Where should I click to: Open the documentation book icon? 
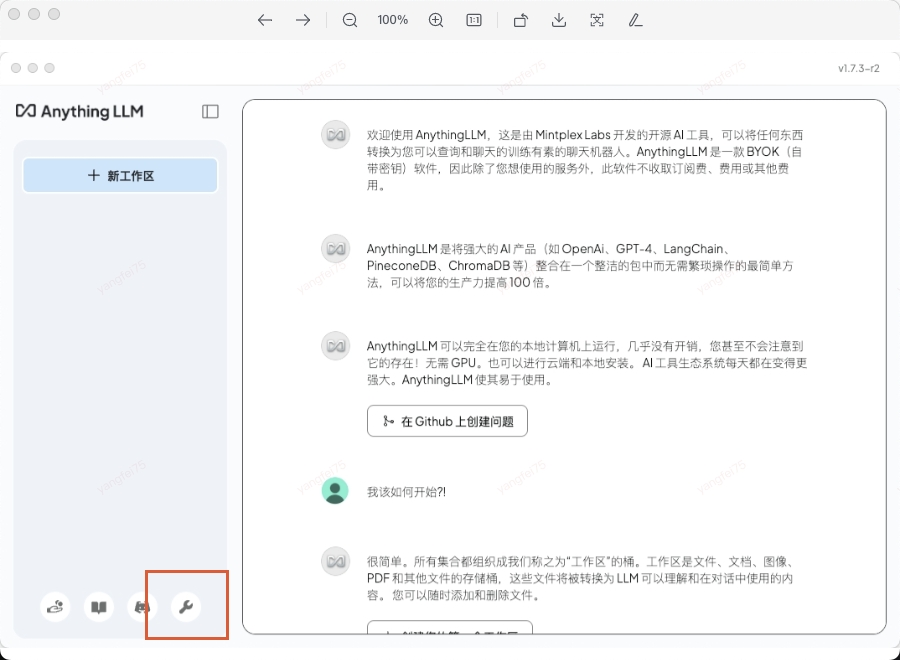coord(99,607)
